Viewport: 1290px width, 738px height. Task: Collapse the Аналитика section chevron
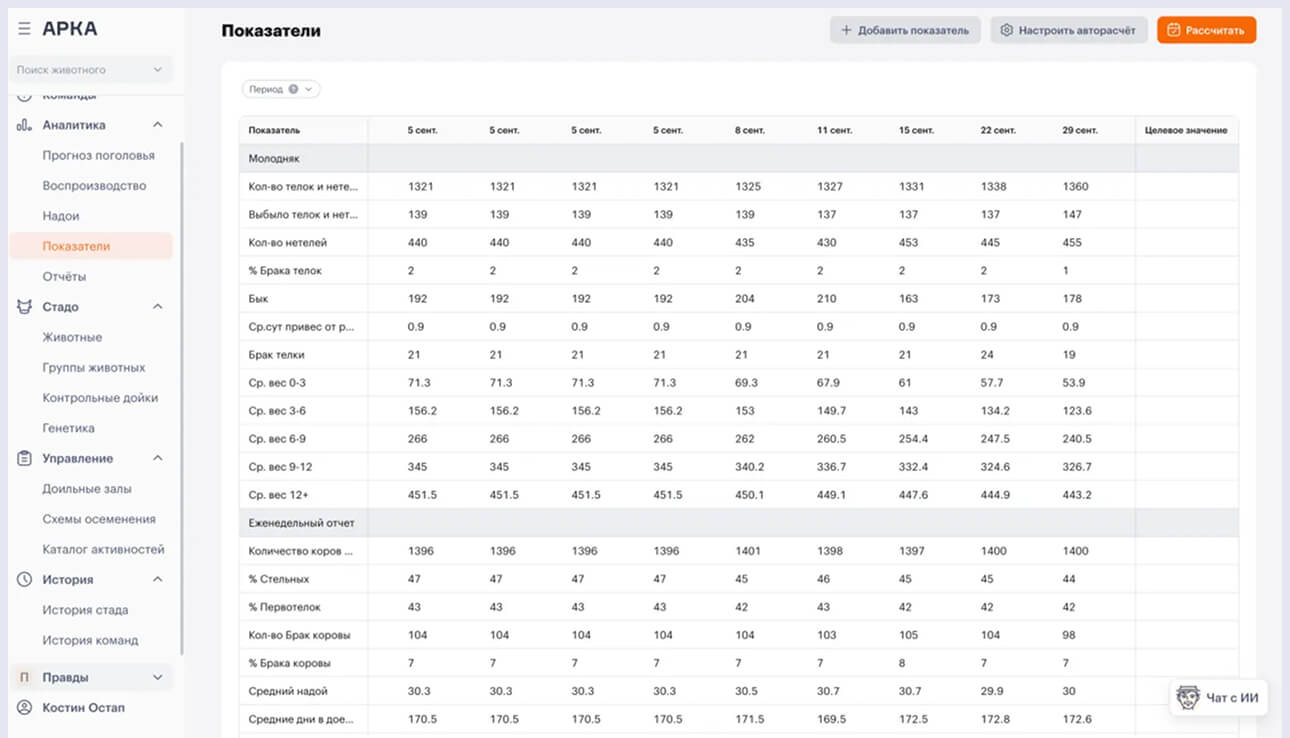(x=157, y=125)
